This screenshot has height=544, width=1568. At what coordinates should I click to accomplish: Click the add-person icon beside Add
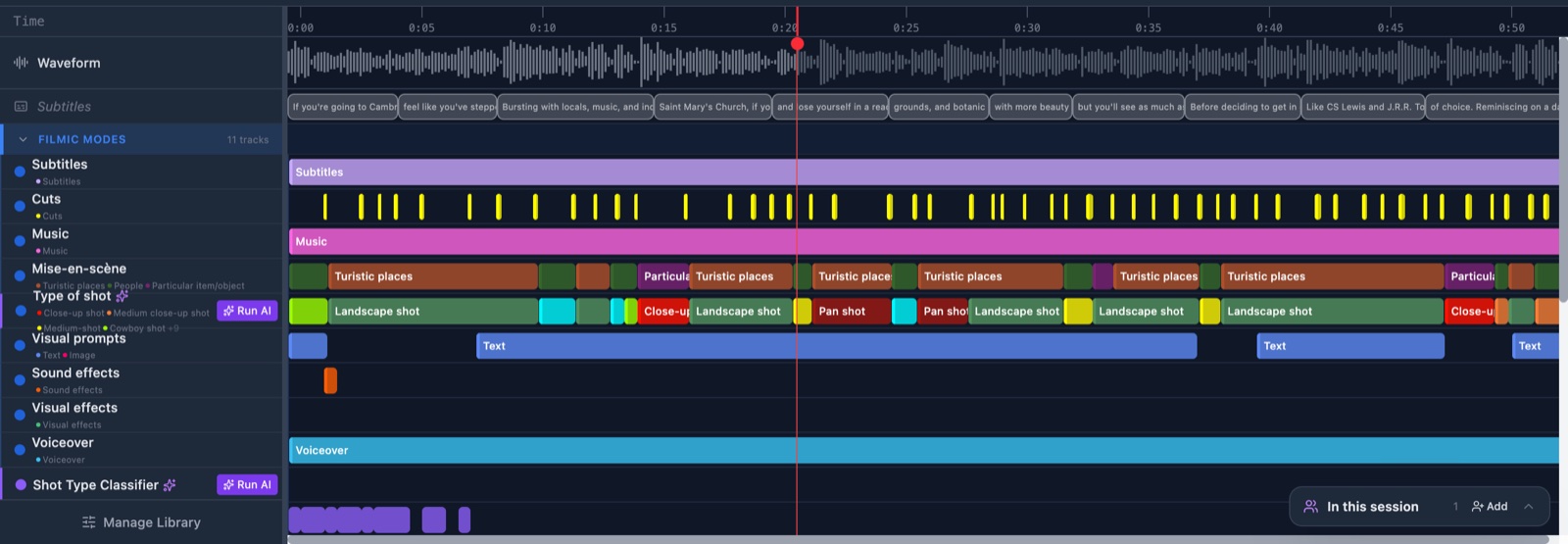[x=1477, y=507]
